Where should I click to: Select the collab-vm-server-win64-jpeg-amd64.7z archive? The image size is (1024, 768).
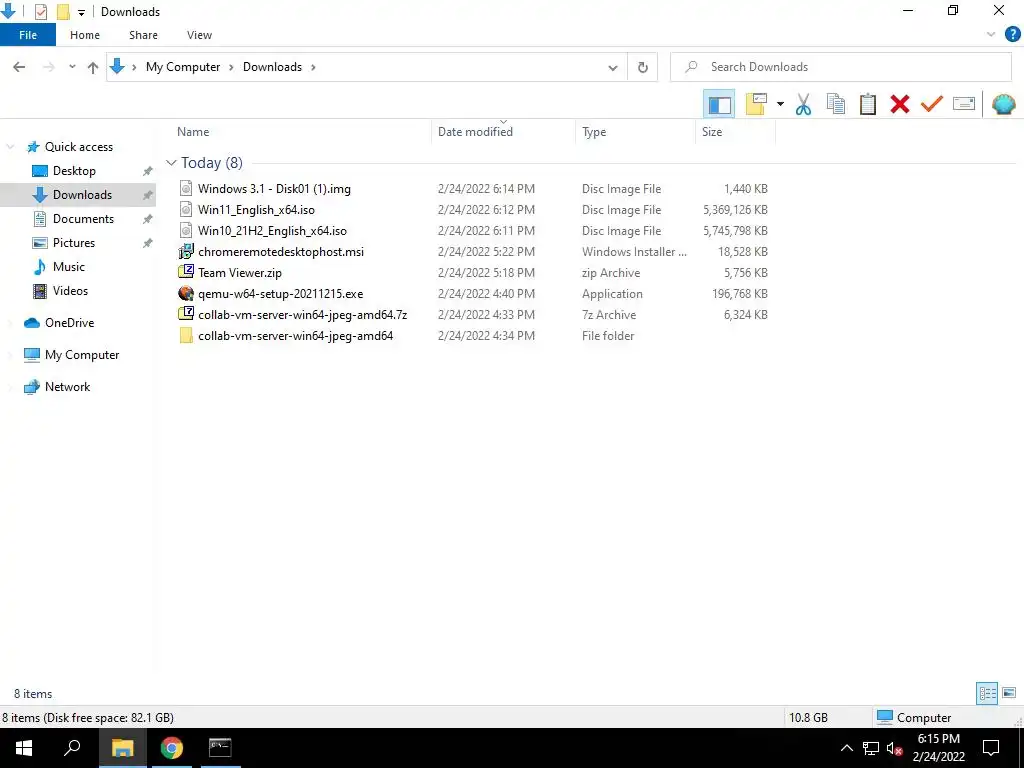(x=302, y=315)
